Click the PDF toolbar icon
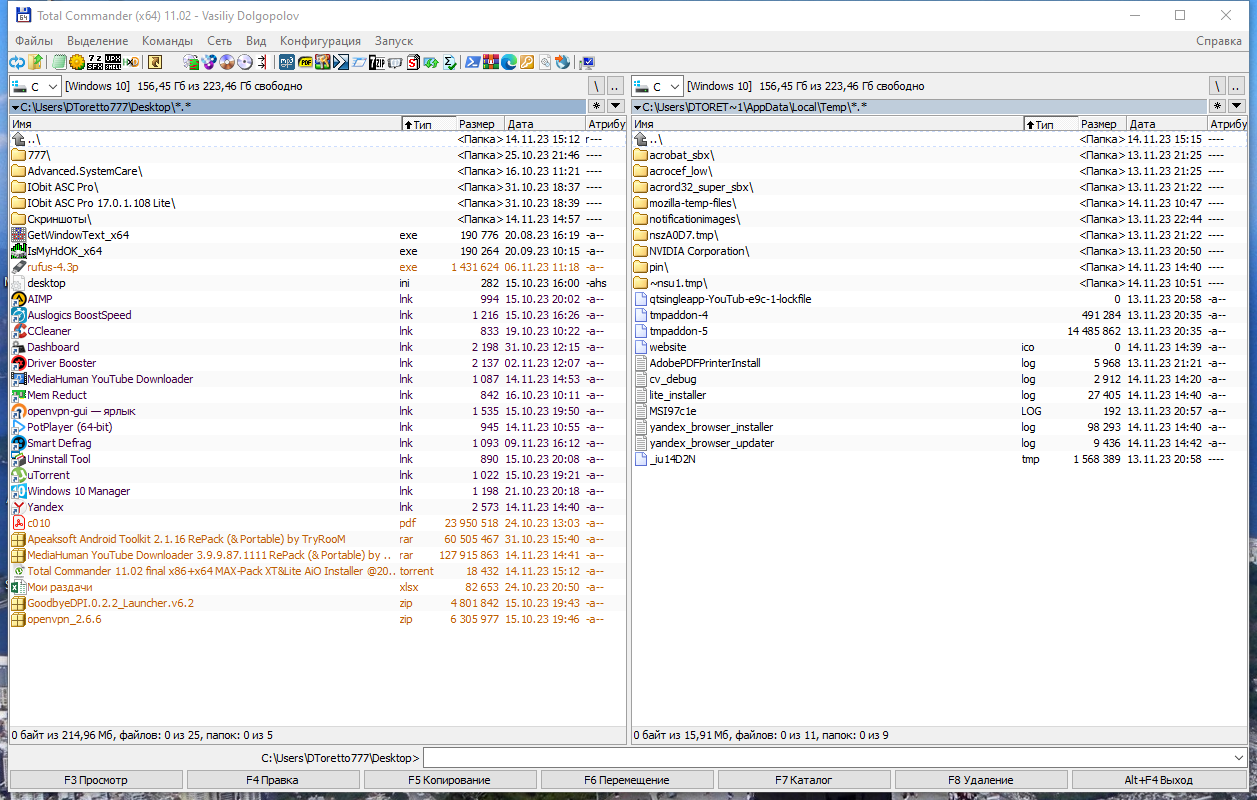This screenshot has height=800, width=1257. tap(305, 62)
